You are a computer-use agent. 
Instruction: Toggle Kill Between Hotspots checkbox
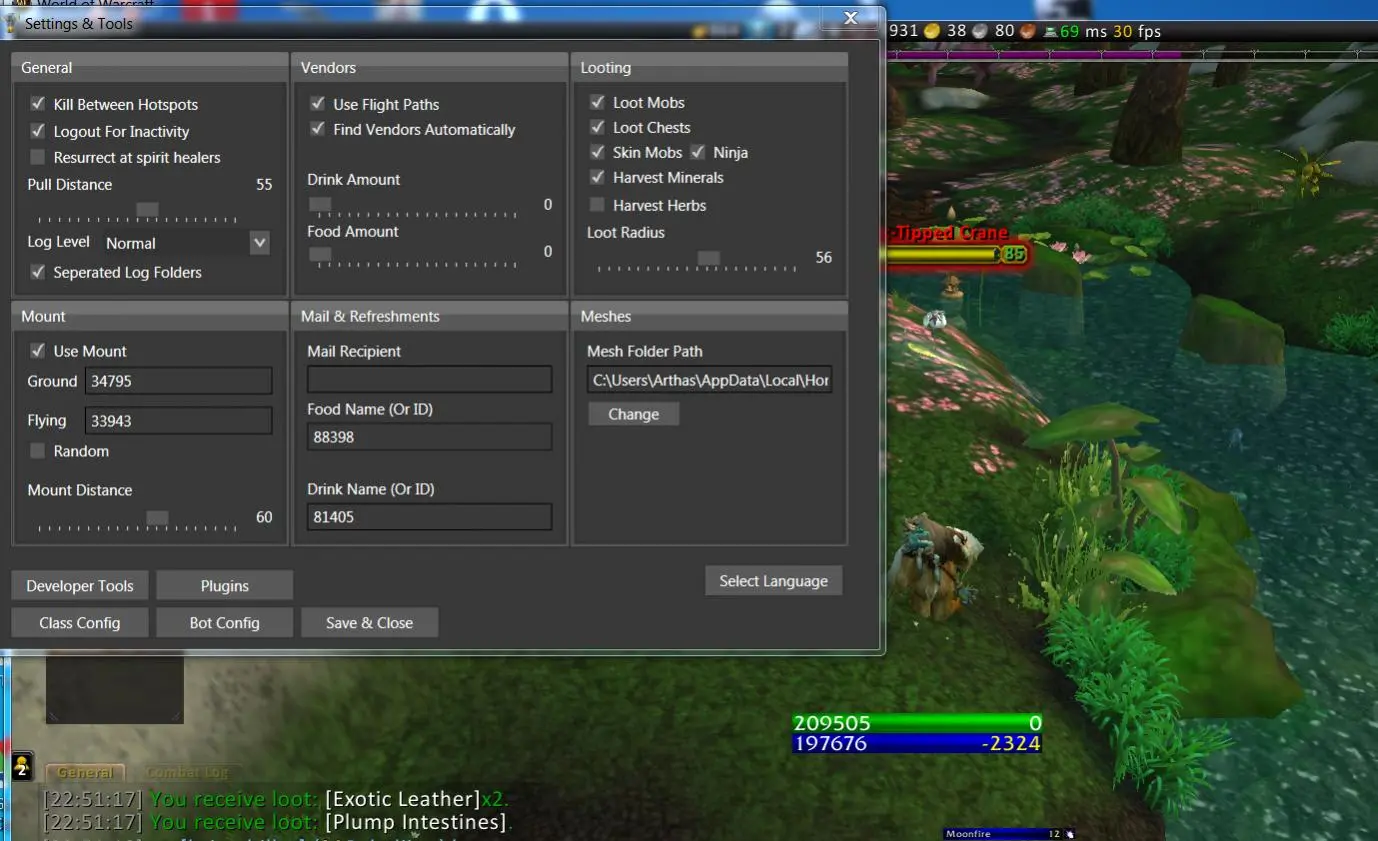38,104
